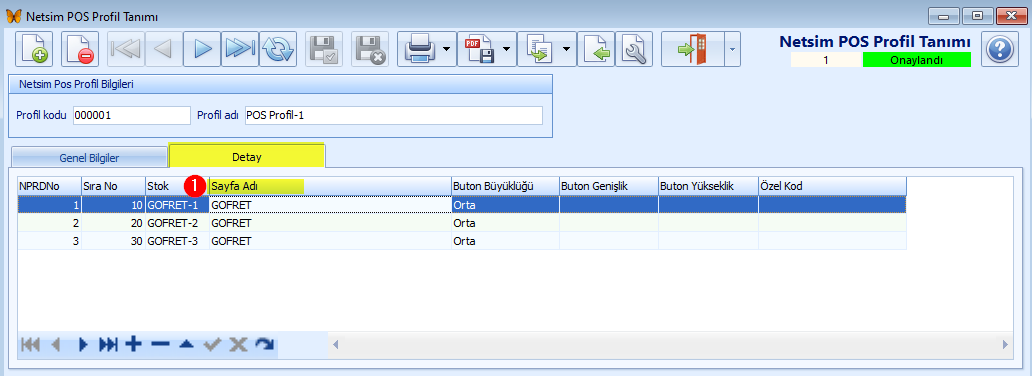Click Sıra No cell with value 20
The image size is (1032, 376).
113,223
